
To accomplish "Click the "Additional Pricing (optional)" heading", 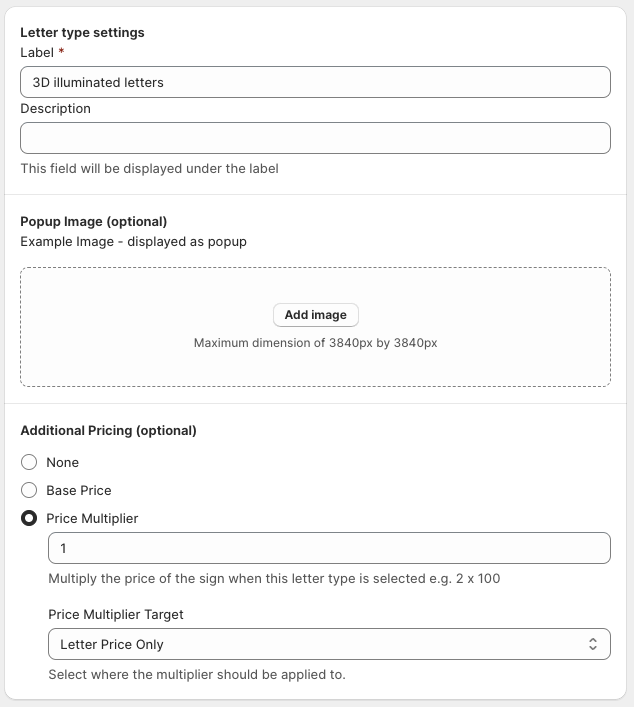I will coord(108,431).
